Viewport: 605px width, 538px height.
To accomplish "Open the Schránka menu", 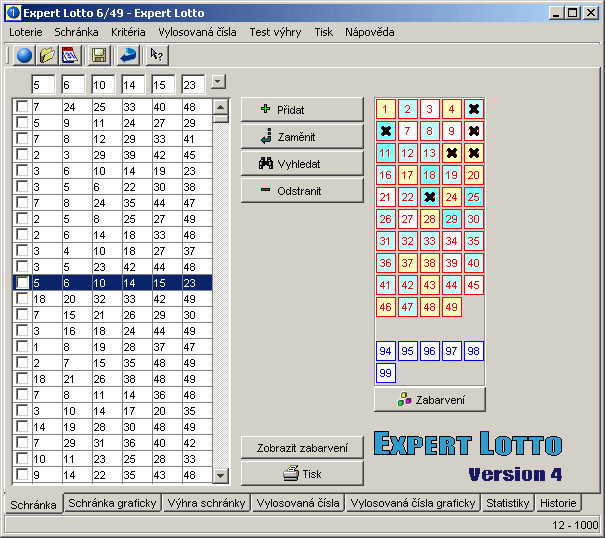I will point(76,32).
